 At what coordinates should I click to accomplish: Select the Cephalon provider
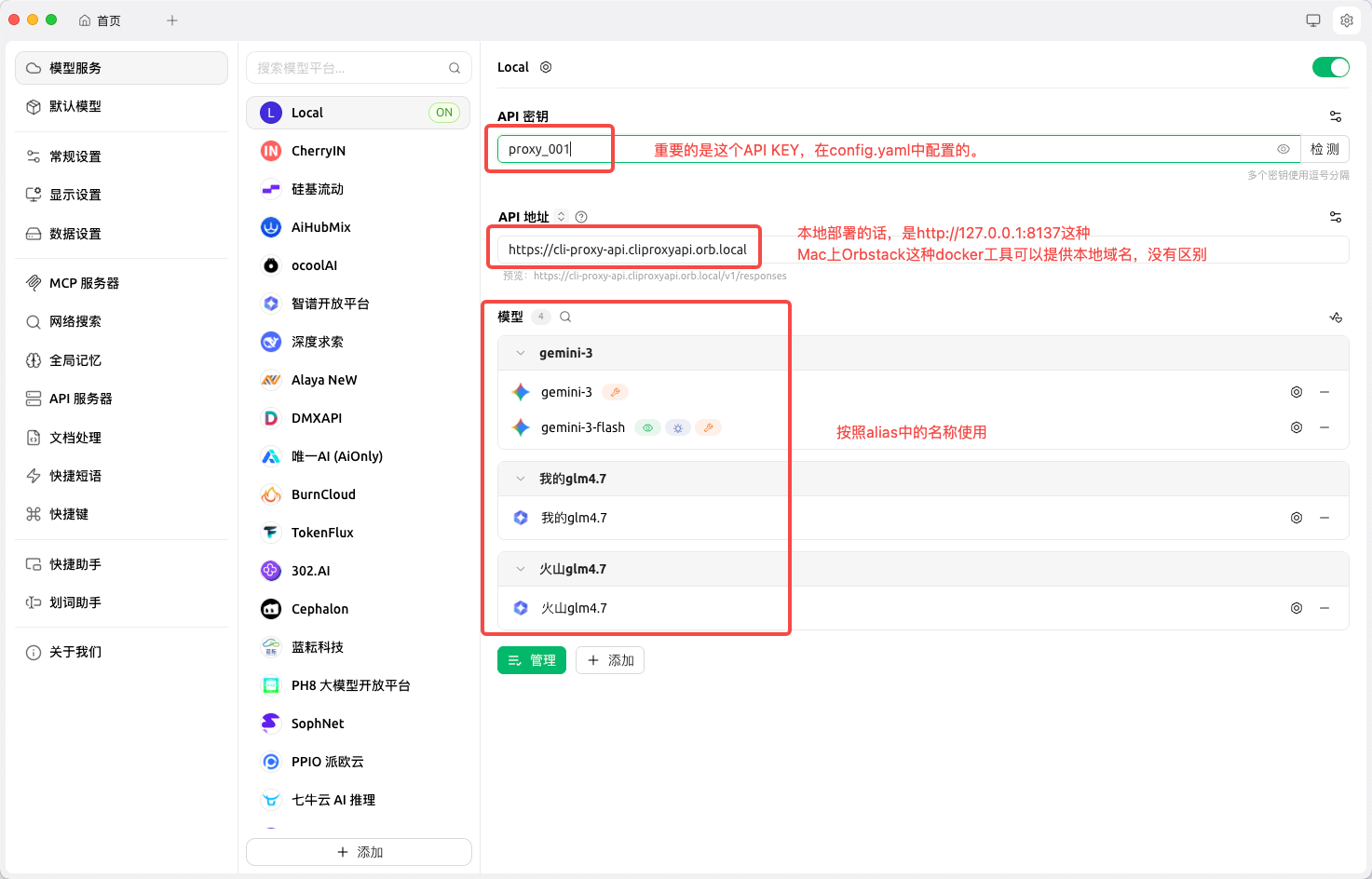359,609
